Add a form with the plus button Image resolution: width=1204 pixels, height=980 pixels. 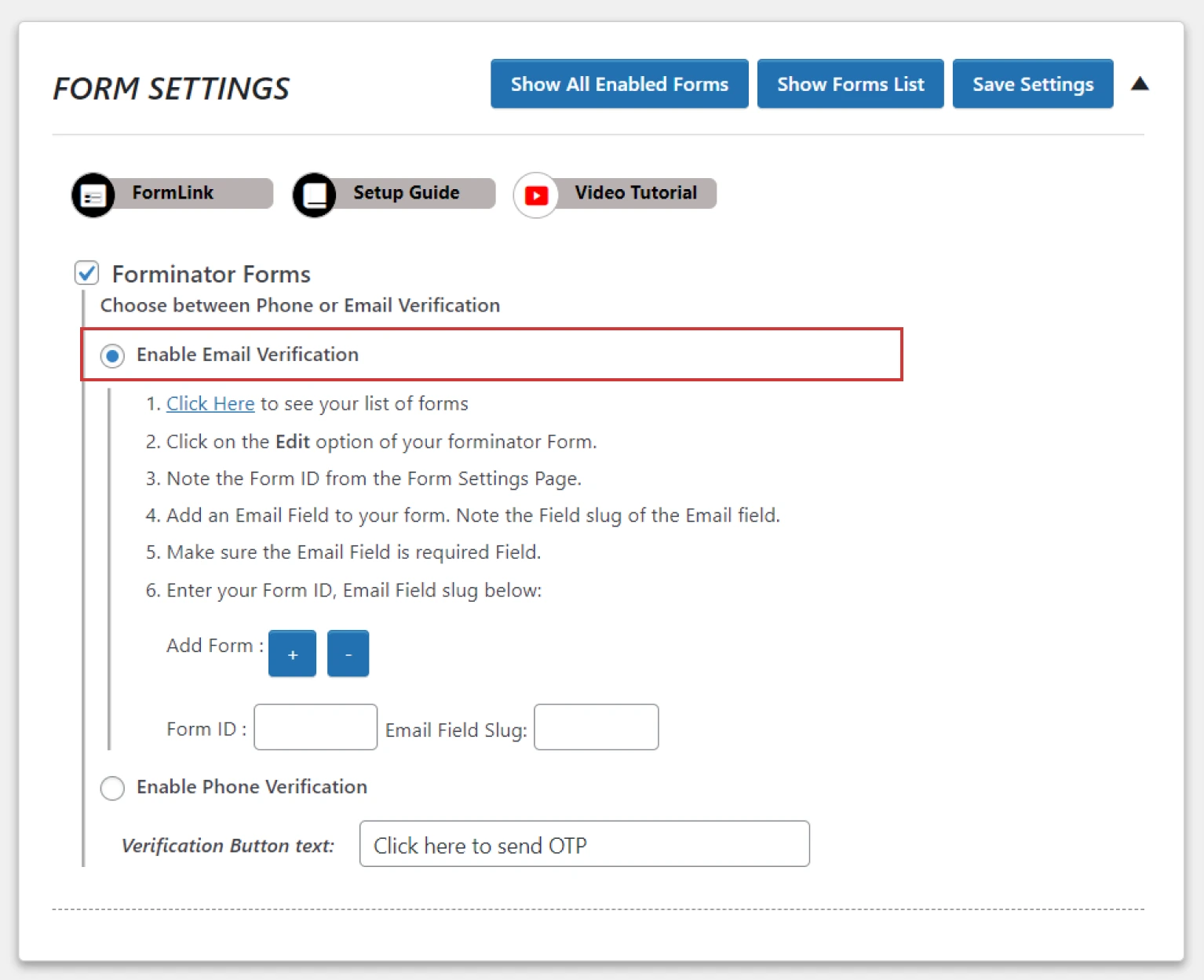292,654
